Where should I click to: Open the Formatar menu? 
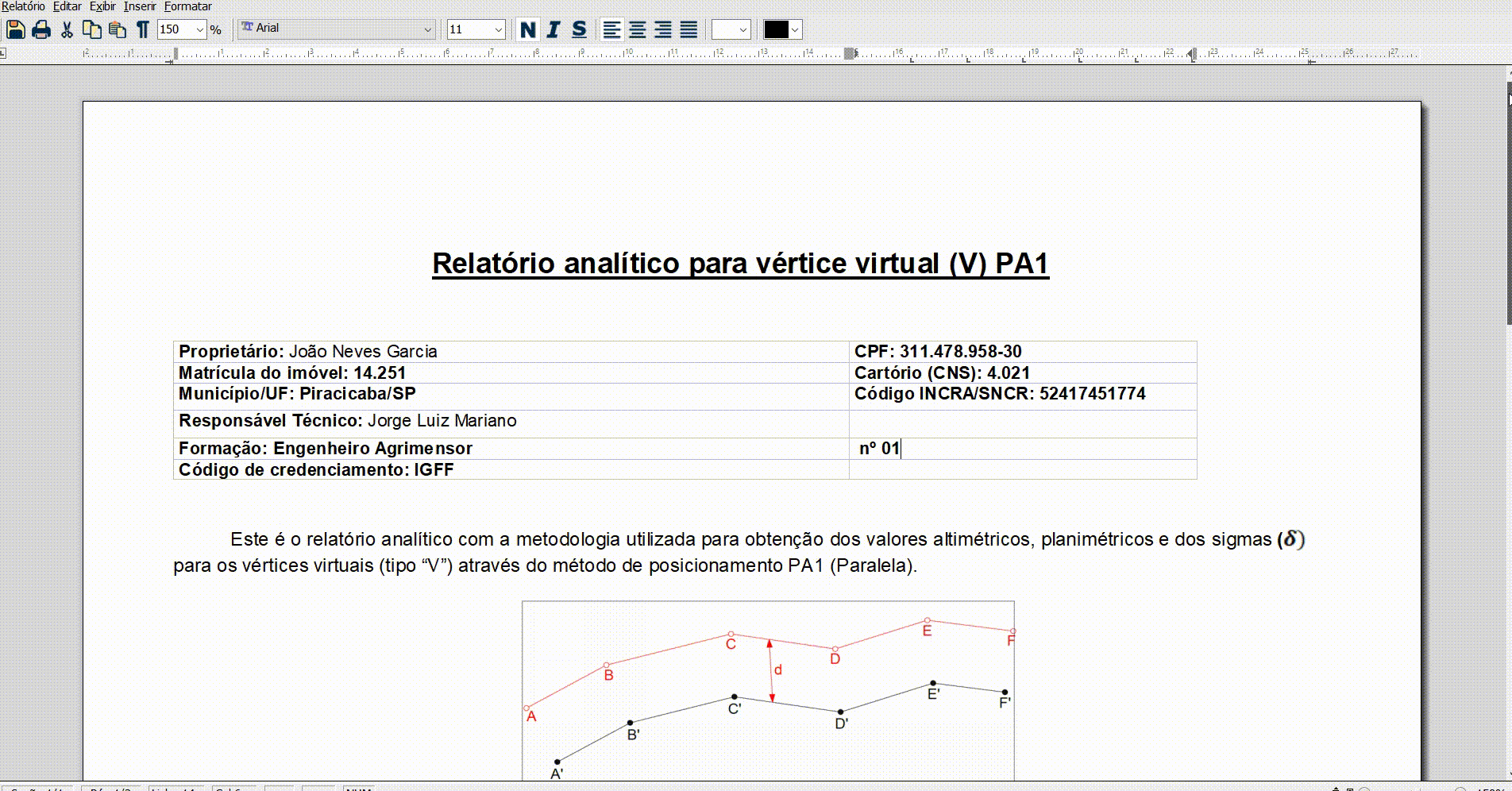(x=187, y=6)
